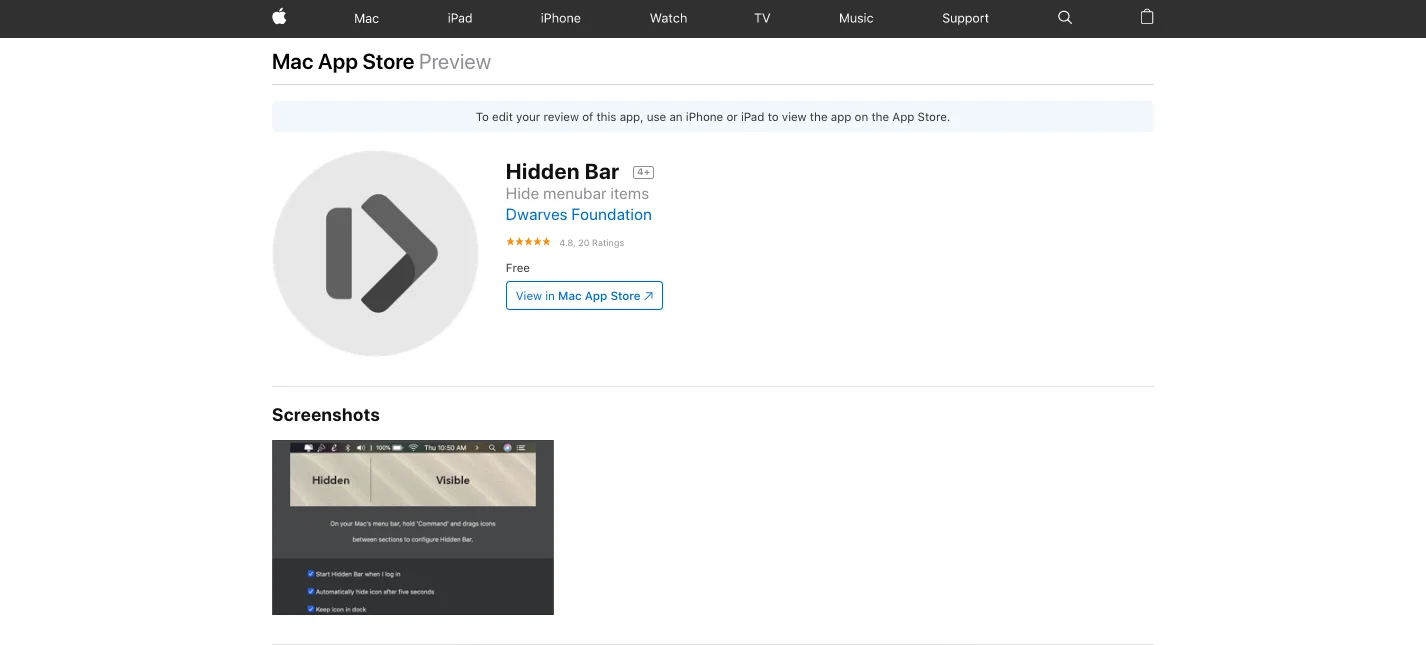Click the Screenshots section heading
1426x645 pixels.
coord(326,415)
